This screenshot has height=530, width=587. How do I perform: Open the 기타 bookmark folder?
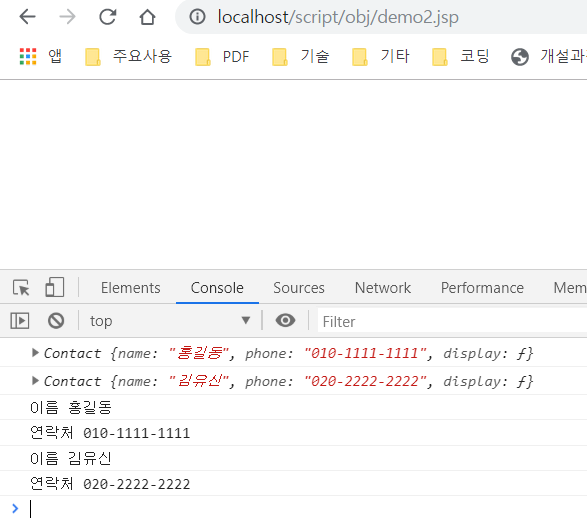(x=381, y=57)
